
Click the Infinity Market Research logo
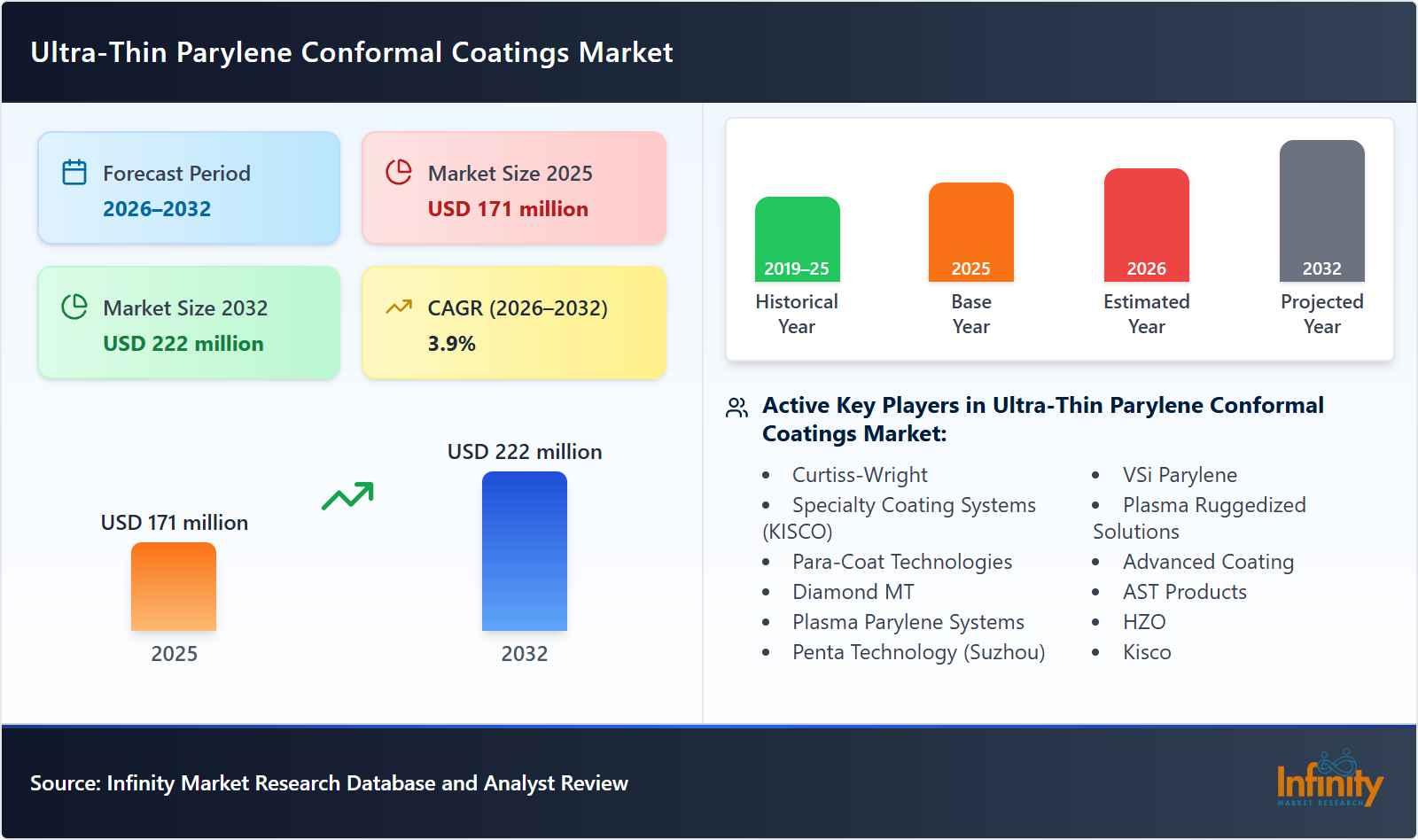pos(1329,778)
